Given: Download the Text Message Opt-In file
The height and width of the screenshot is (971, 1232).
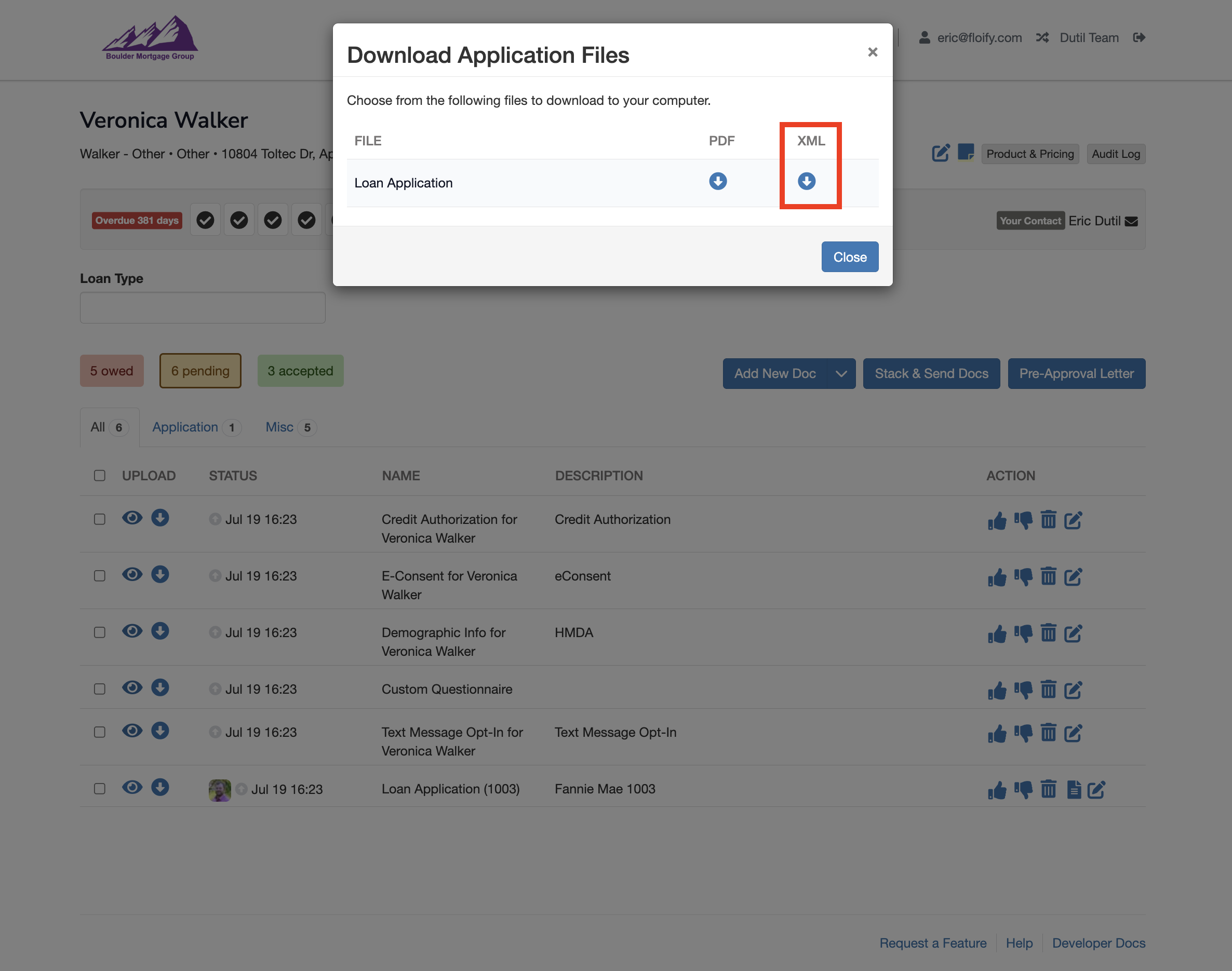Looking at the screenshot, I should coord(160,731).
